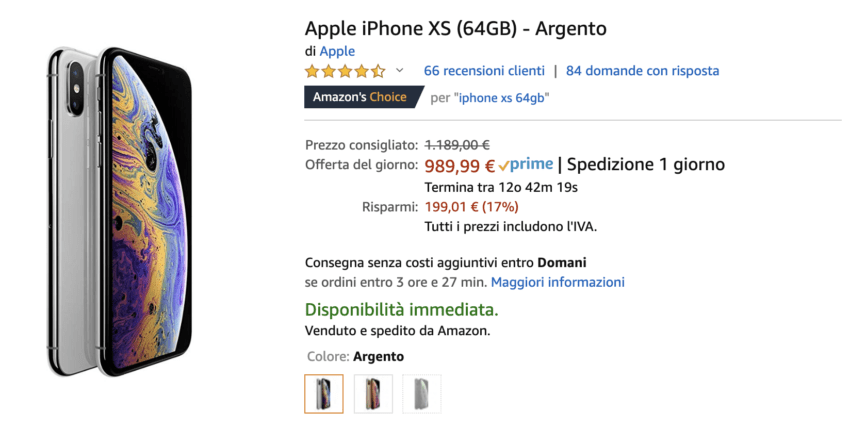This screenshot has width=850, height=428.
Task: Click the Prime logo icon
Action: pos(526,165)
